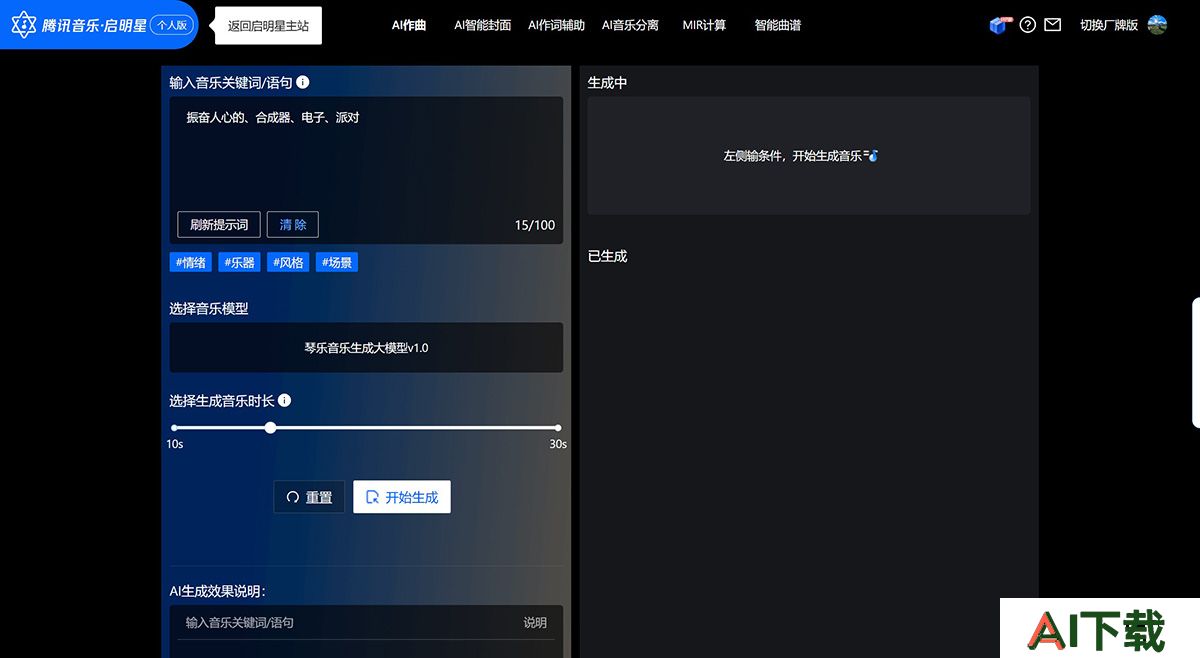
Task: Click the 已生成 heading
Action: coord(608,256)
